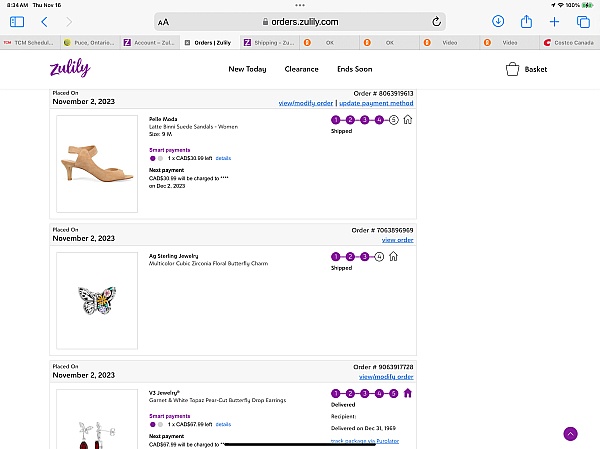Open the Ends Soon section

point(355,69)
